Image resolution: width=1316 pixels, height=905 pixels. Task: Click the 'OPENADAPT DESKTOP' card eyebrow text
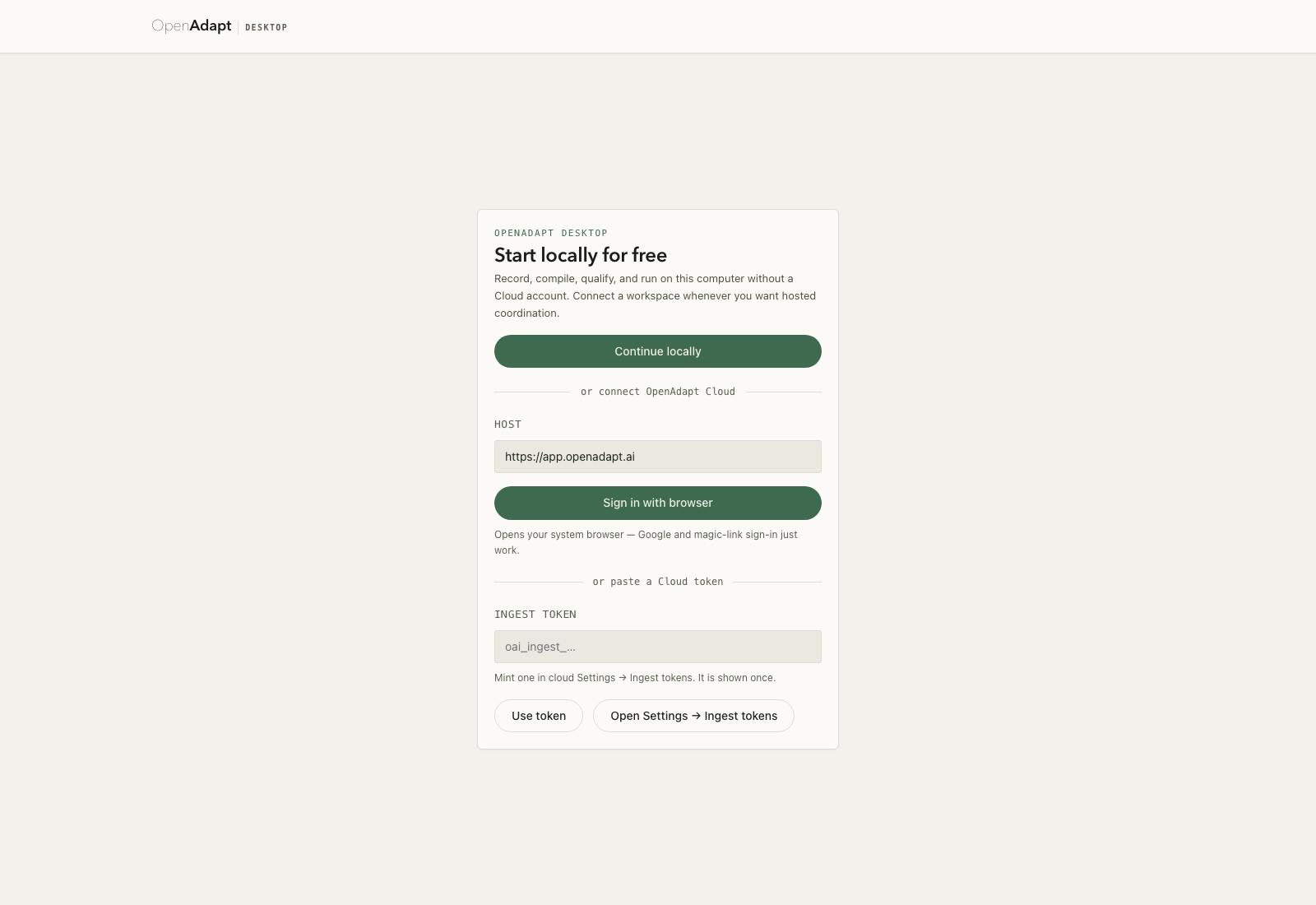pyautogui.click(x=551, y=233)
